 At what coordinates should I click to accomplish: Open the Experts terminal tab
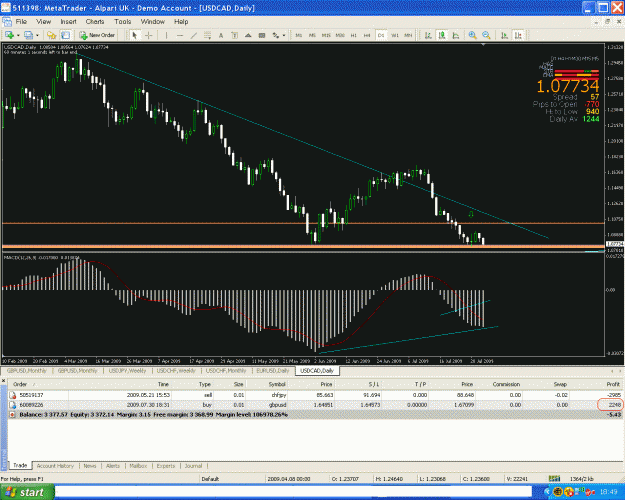(x=166, y=466)
